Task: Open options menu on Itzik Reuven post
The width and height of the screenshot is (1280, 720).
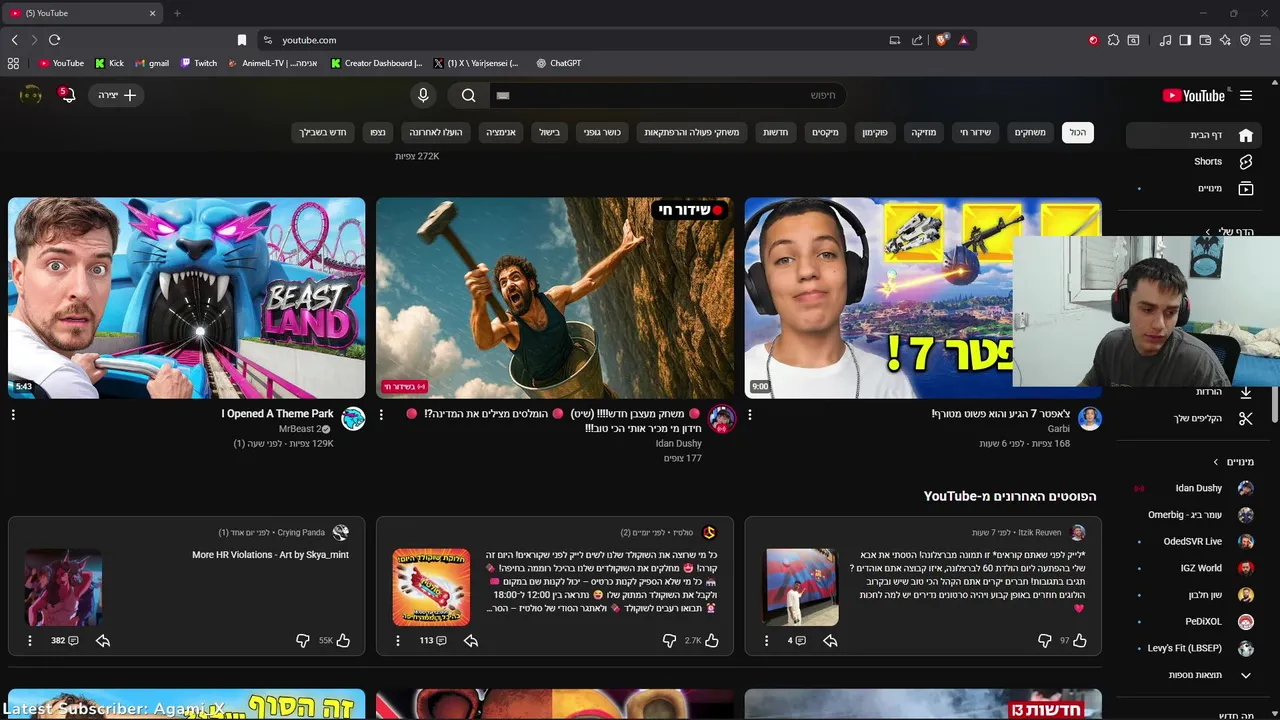Action: point(766,640)
